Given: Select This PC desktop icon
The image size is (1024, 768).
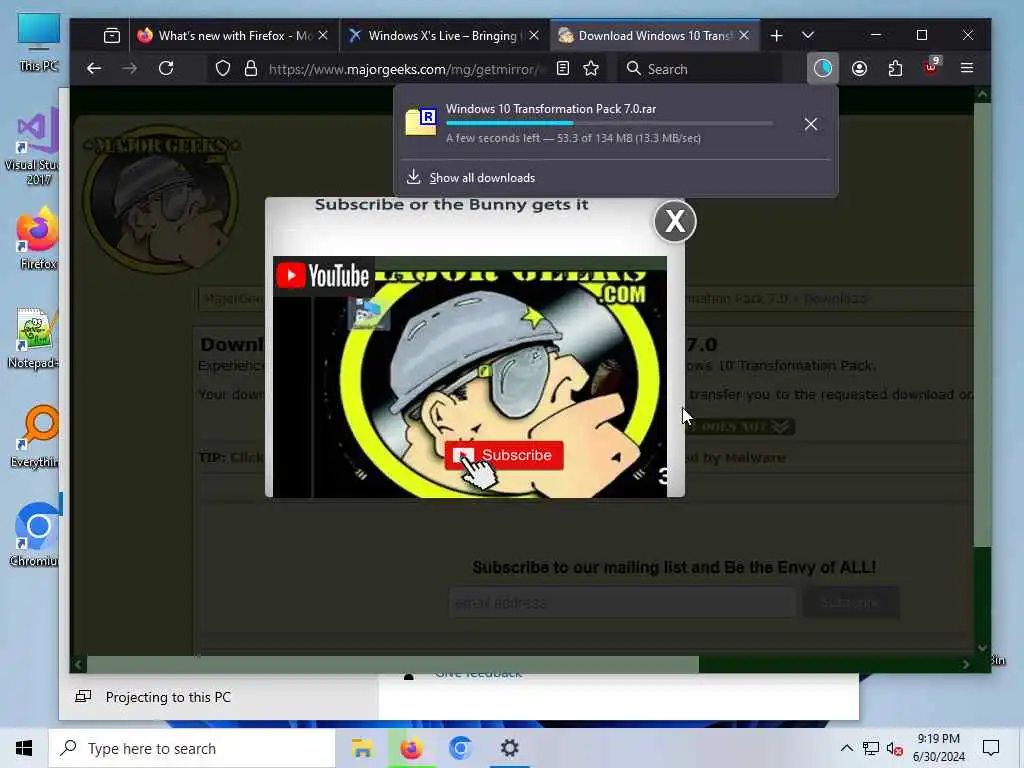Looking at the screenshot, I should (x=38, y=42).
